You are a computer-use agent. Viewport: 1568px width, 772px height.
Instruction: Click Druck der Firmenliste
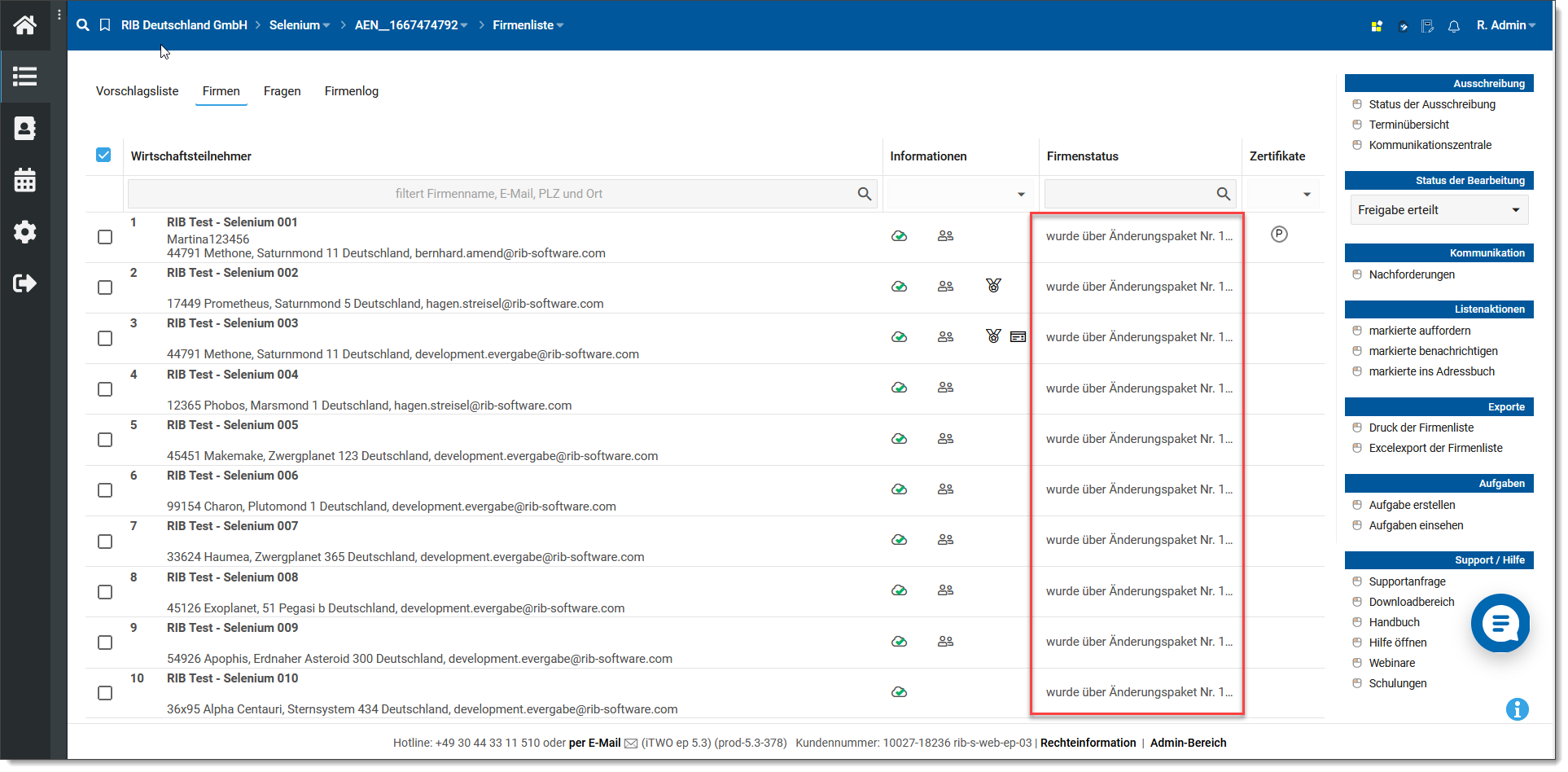1421,428
